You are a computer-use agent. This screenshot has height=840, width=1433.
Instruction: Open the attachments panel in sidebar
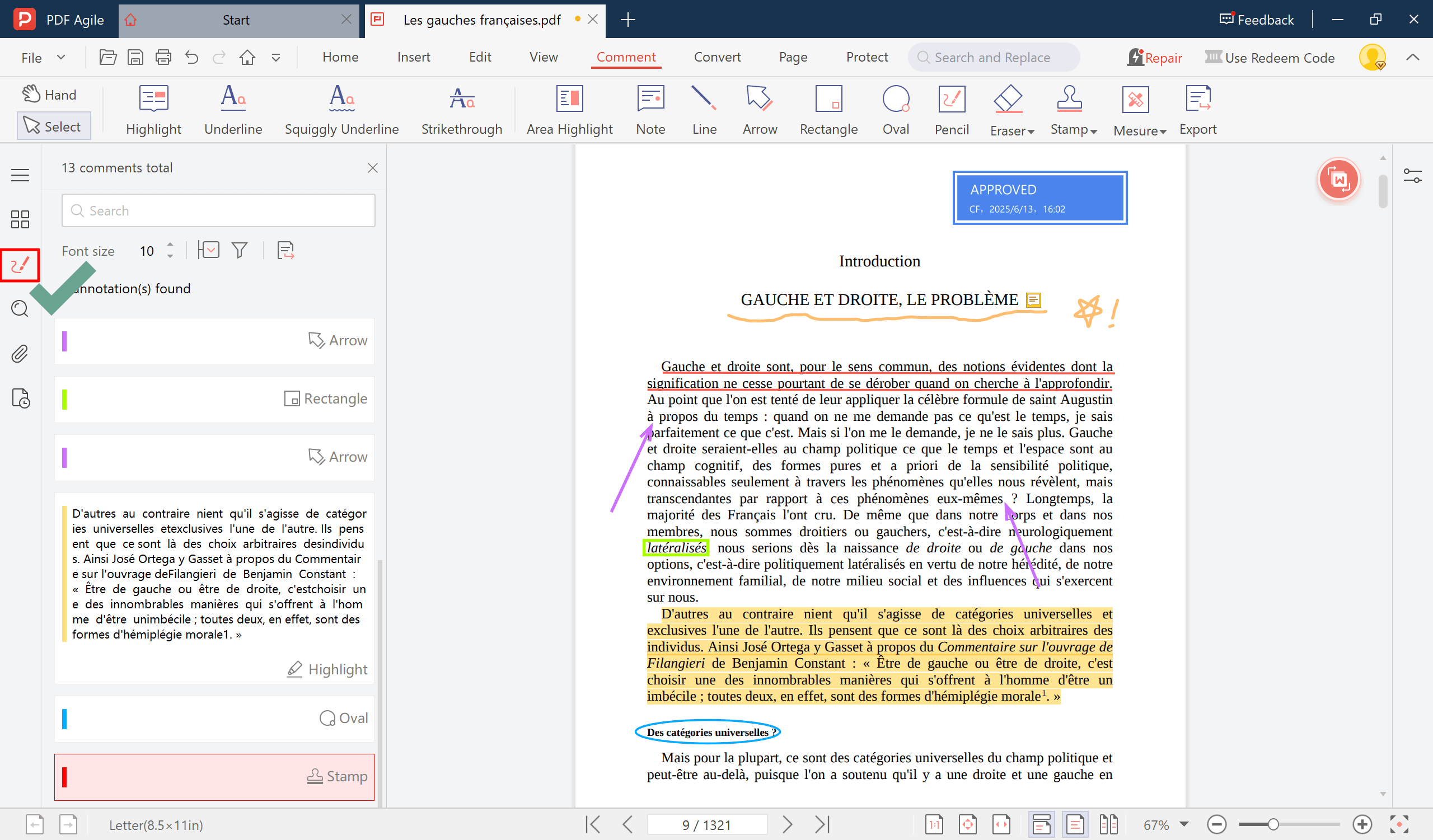tap(20, 354)
